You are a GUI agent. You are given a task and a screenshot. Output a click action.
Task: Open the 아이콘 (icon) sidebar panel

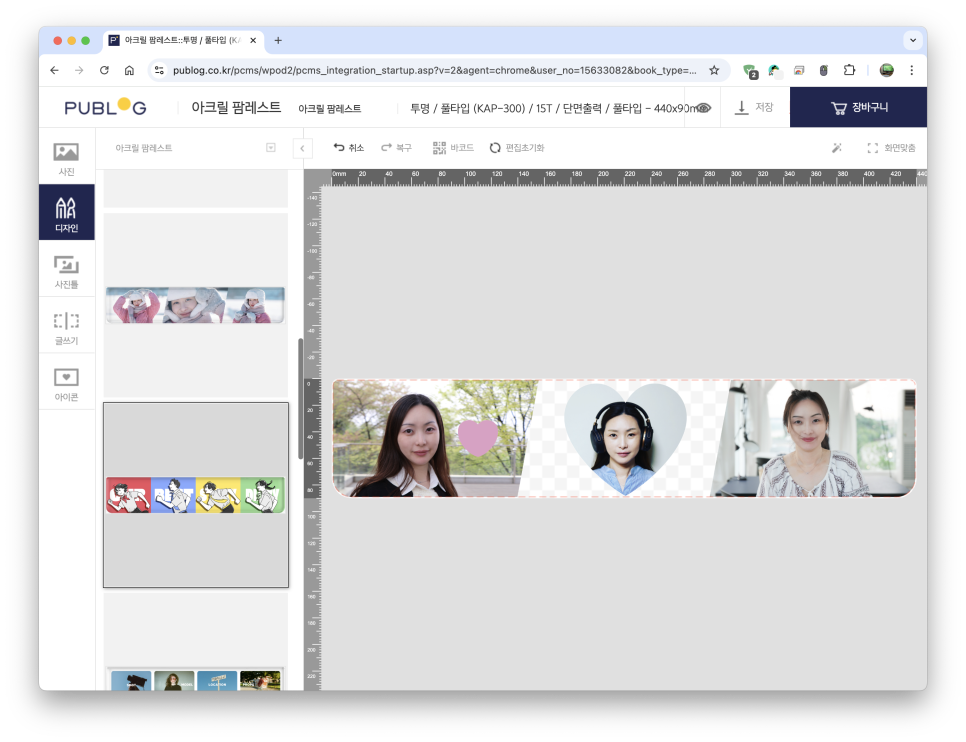tap(67, 383)
